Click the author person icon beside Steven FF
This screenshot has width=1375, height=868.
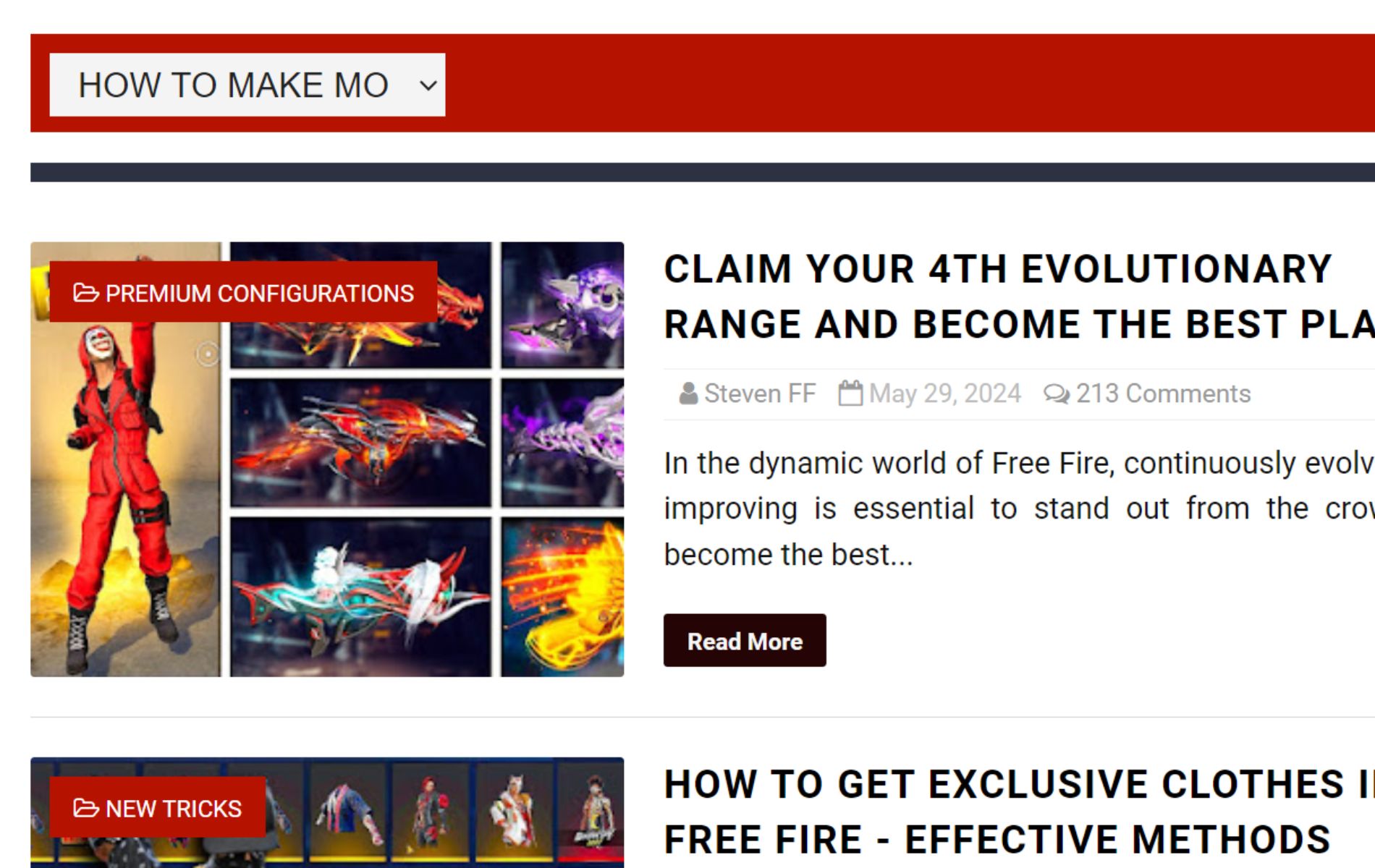[688, 393]
